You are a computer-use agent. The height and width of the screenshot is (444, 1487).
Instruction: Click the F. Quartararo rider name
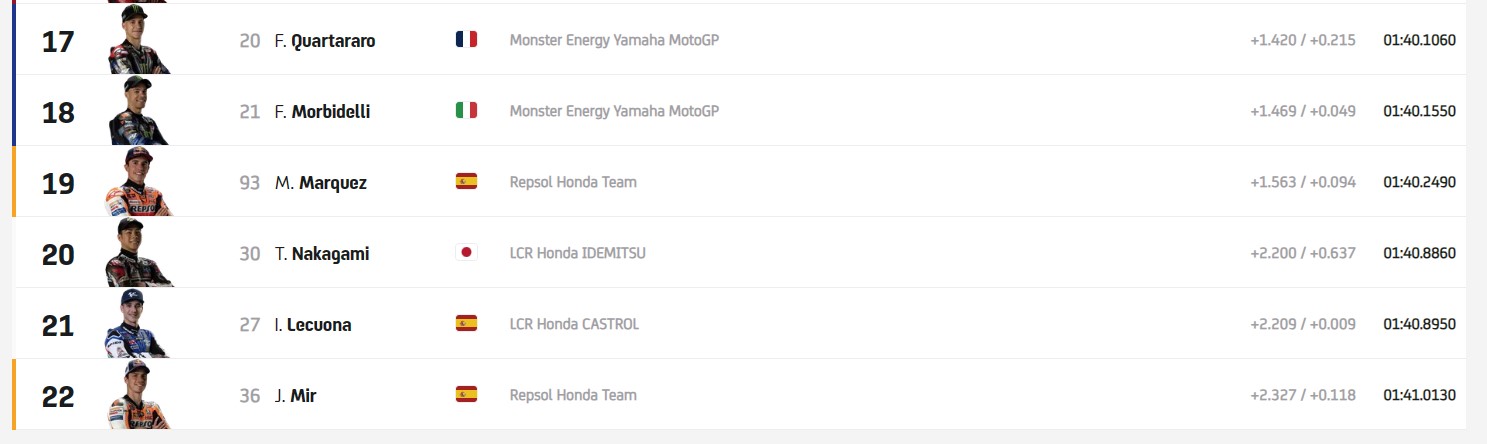pyautogui.click(x=325, y=41)
